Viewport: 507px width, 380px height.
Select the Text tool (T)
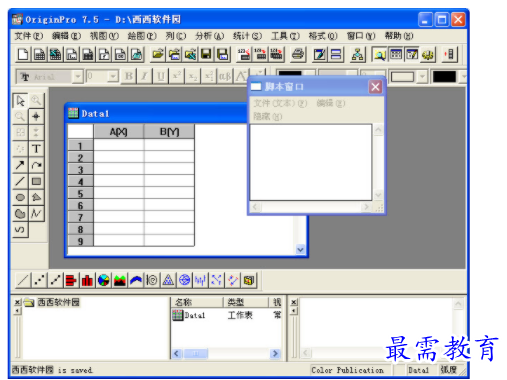tap(36, 149)
